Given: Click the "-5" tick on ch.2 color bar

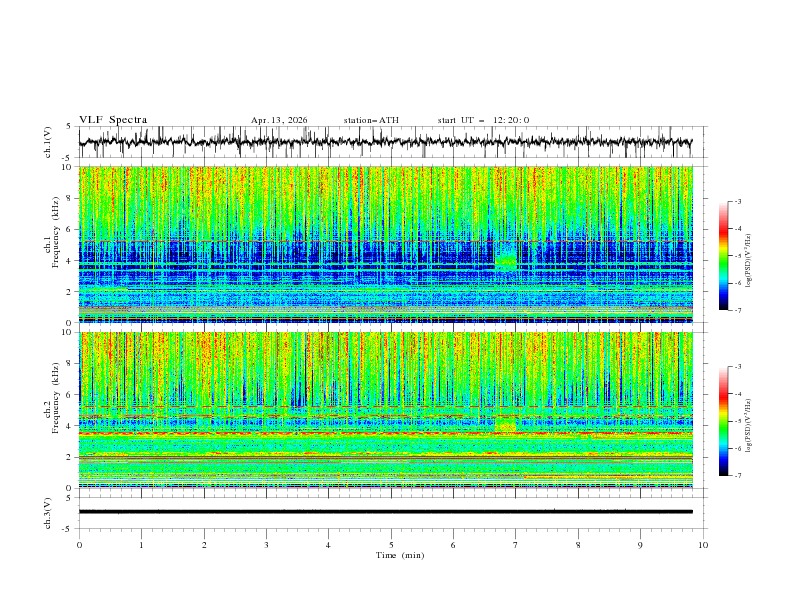Looking at the screenshot, I should click(737, 421).
